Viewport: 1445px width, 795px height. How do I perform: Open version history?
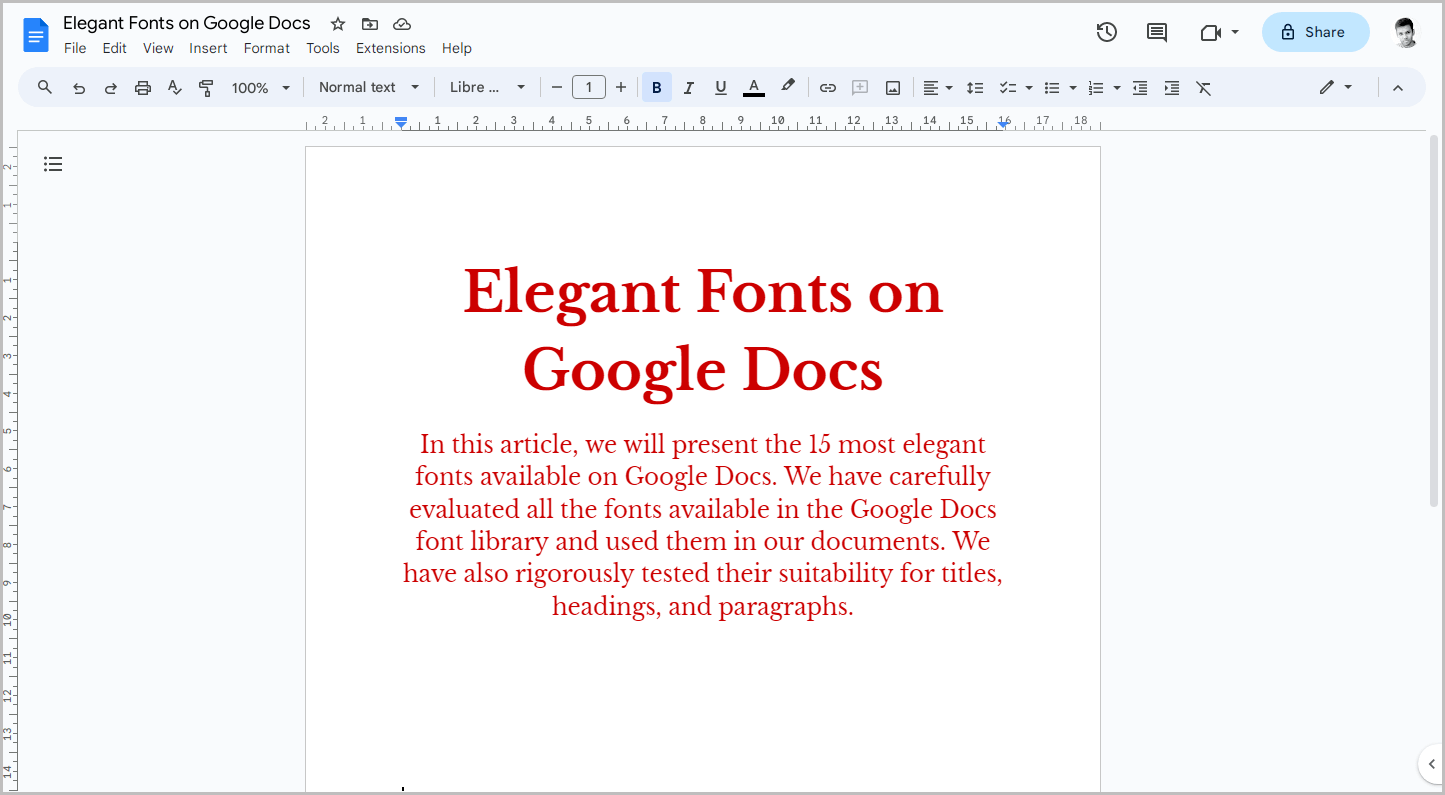tap(1107, 32)
